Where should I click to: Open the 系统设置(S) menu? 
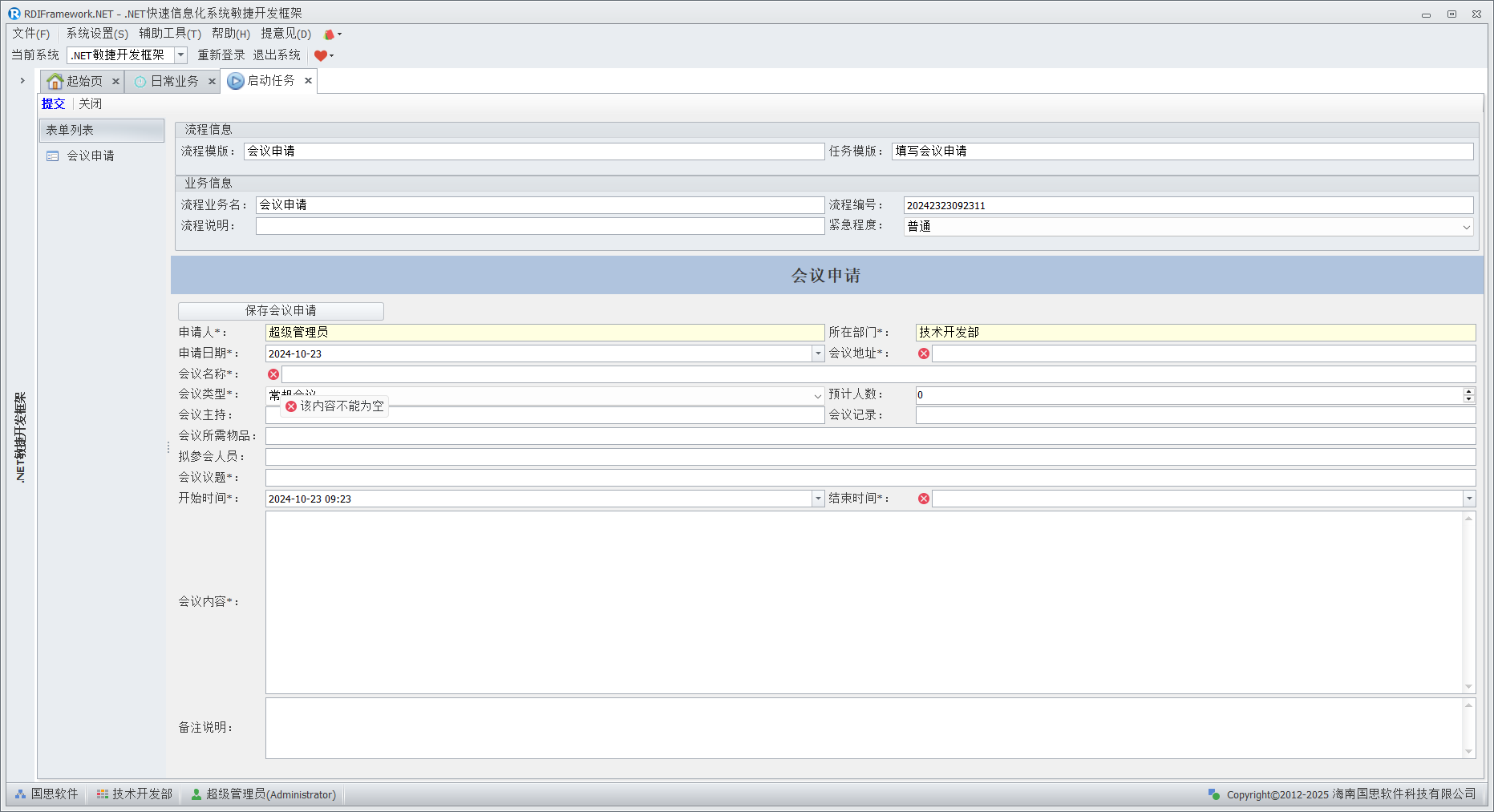[x=97, y=34]
